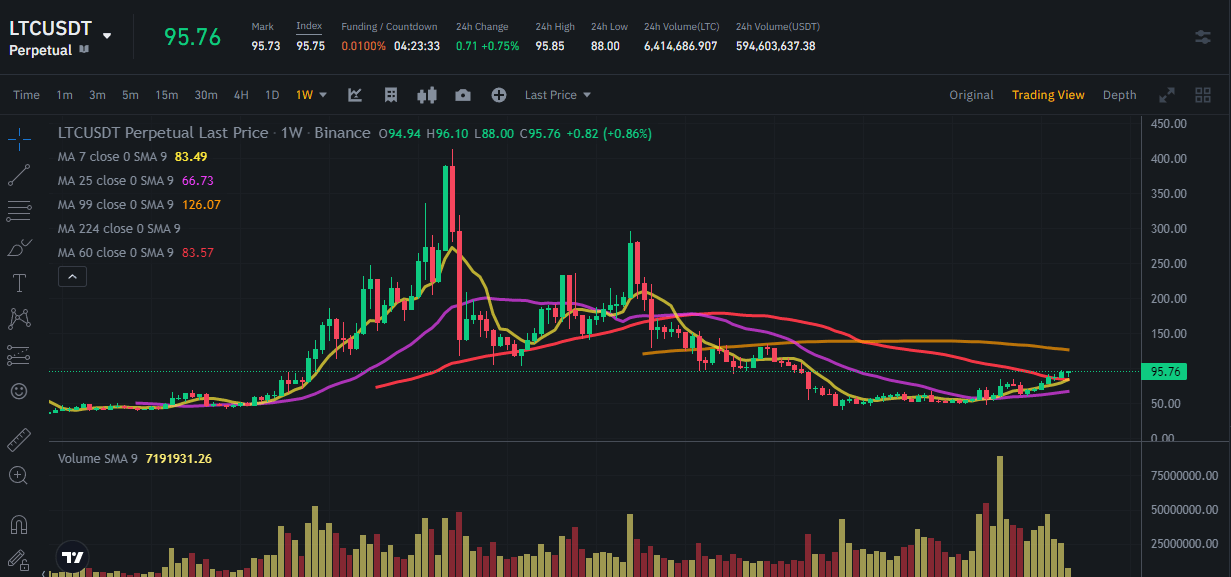Click the Funding / Countdown label
1231x577 pixels.
tap(389, 26)
